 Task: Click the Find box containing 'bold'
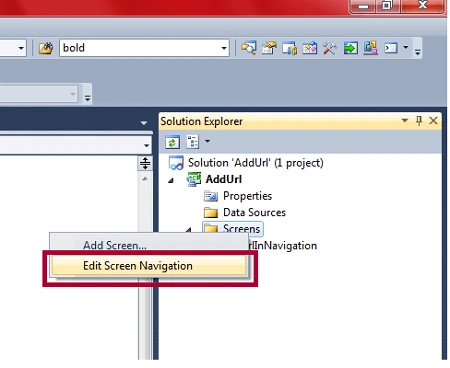coord(144,48)
